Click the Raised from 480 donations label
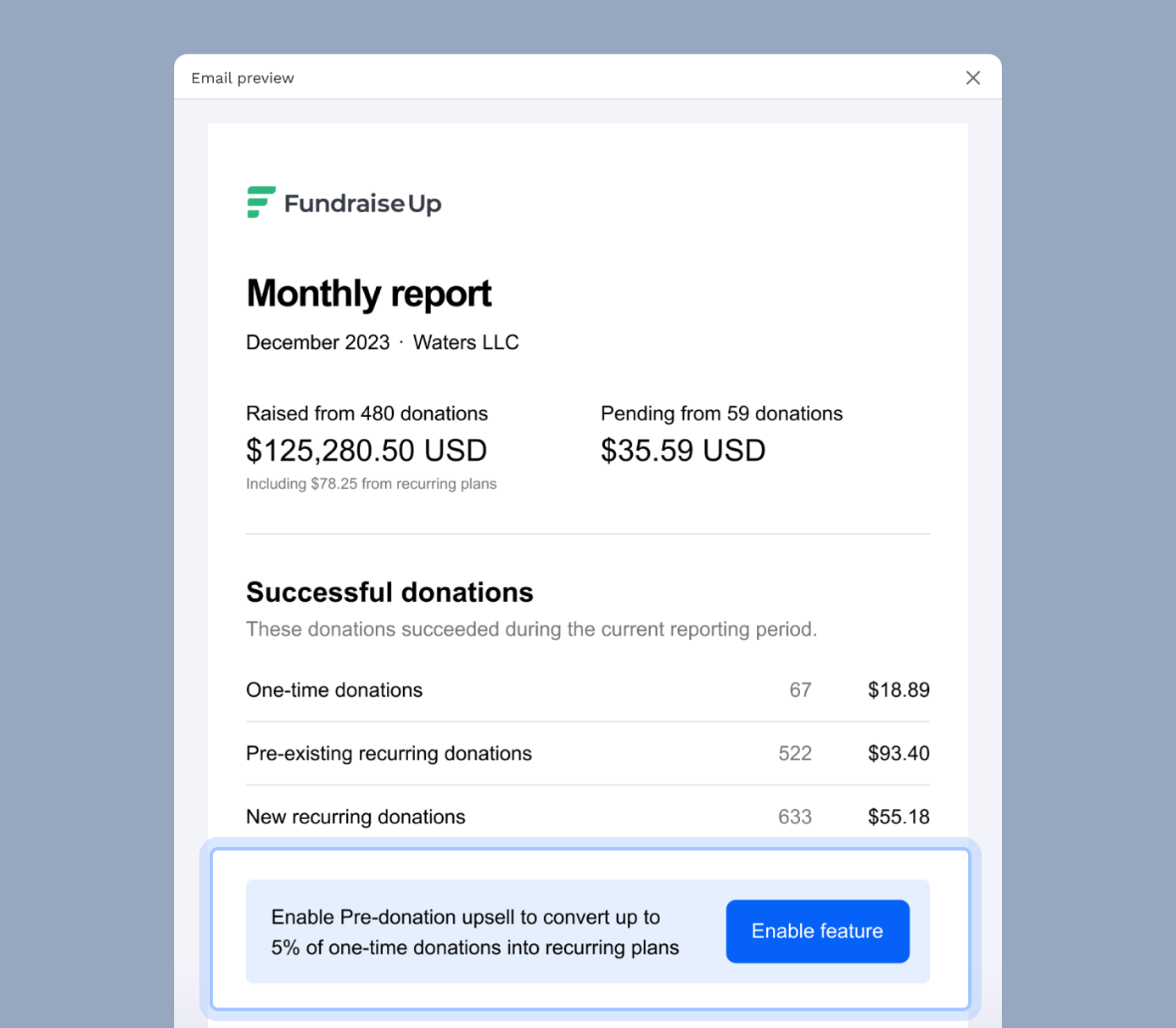The width and height of the screenshot is (1176, 1028). pos(367,413)
